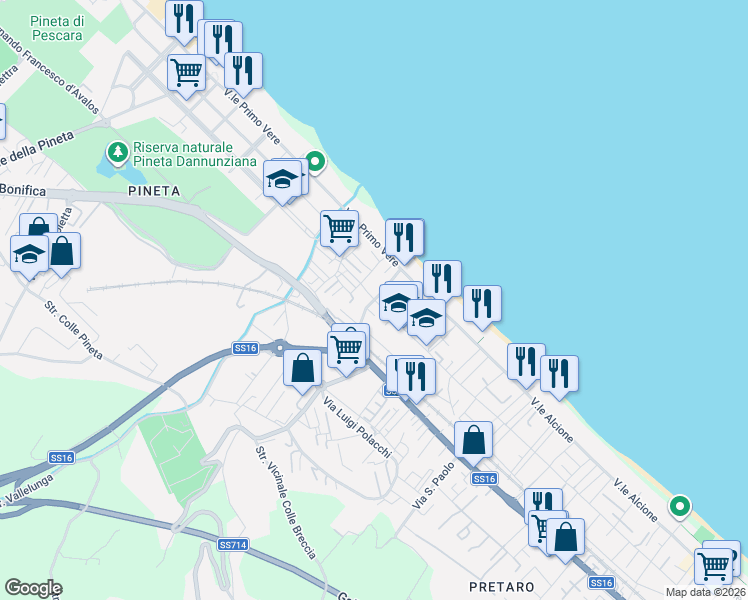
Task: Open the topmost restaurant marker on the coast
Action: click(x=184, y=22)
